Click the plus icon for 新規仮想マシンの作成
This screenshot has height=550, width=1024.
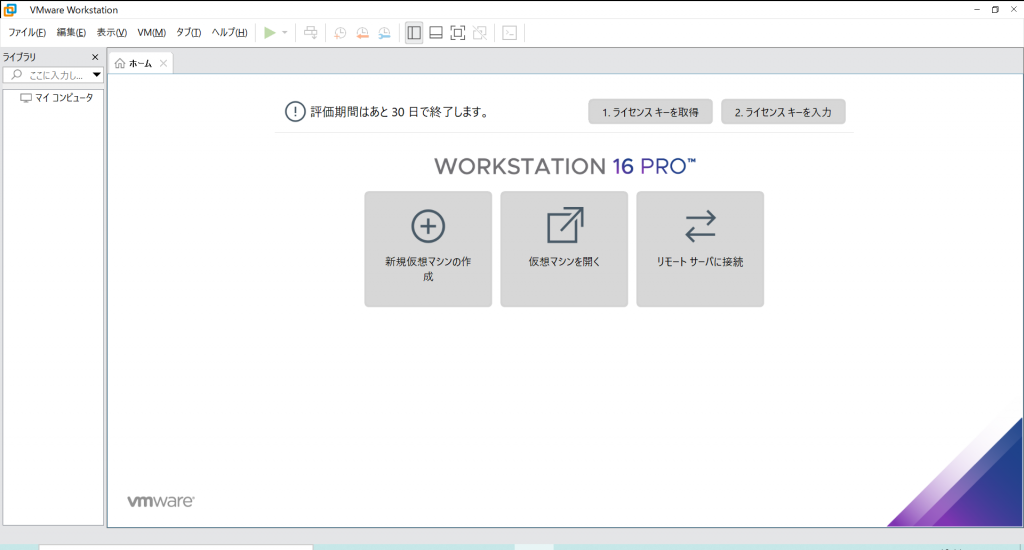pos(428,226)
